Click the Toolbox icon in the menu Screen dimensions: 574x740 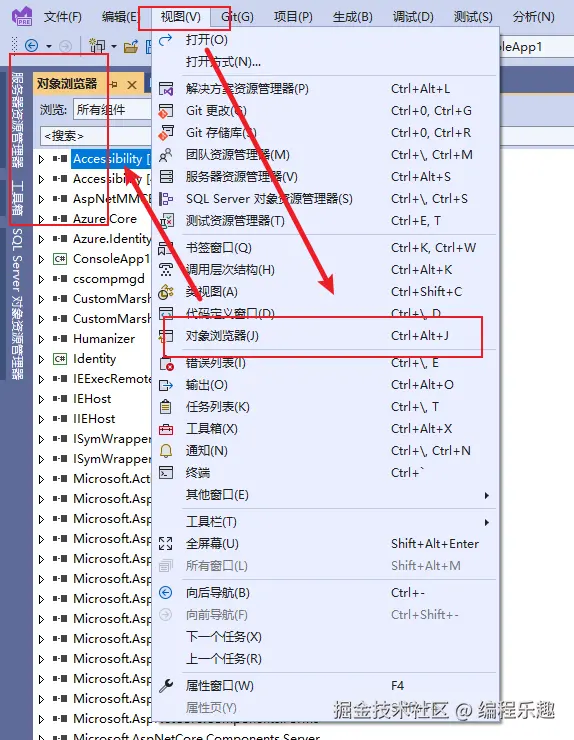click(x=166, y=429)
